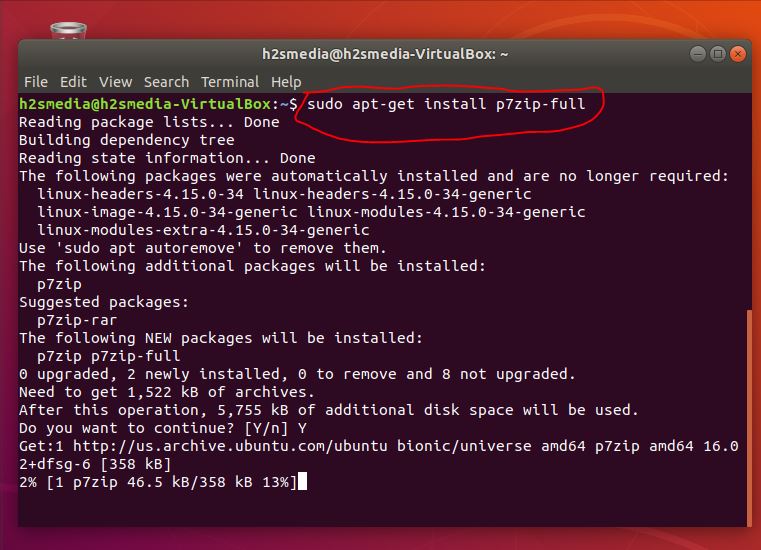Image resolution: width=761 pixels, height=550 pixels.
Task: Minimize the terminal window
Action: point(698,53)
